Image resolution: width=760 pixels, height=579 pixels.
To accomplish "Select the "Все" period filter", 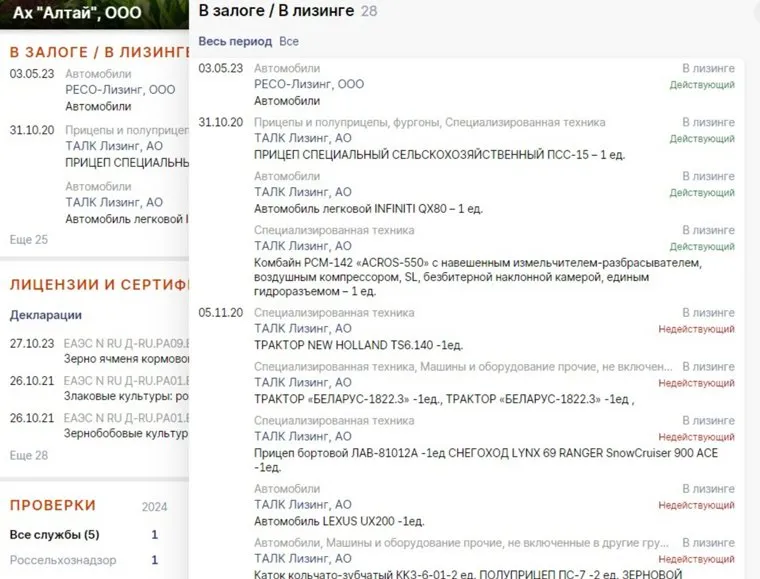I will tap(289, 42).
